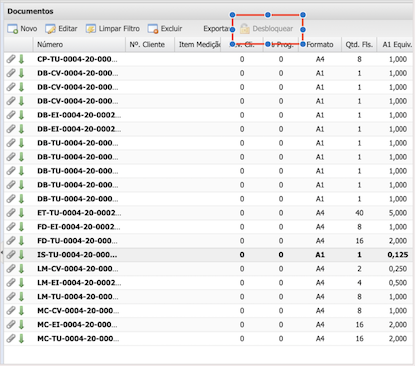
Task: Click green arrow on LM-CV-0004-20-000 row
Action: click(21, 269)
